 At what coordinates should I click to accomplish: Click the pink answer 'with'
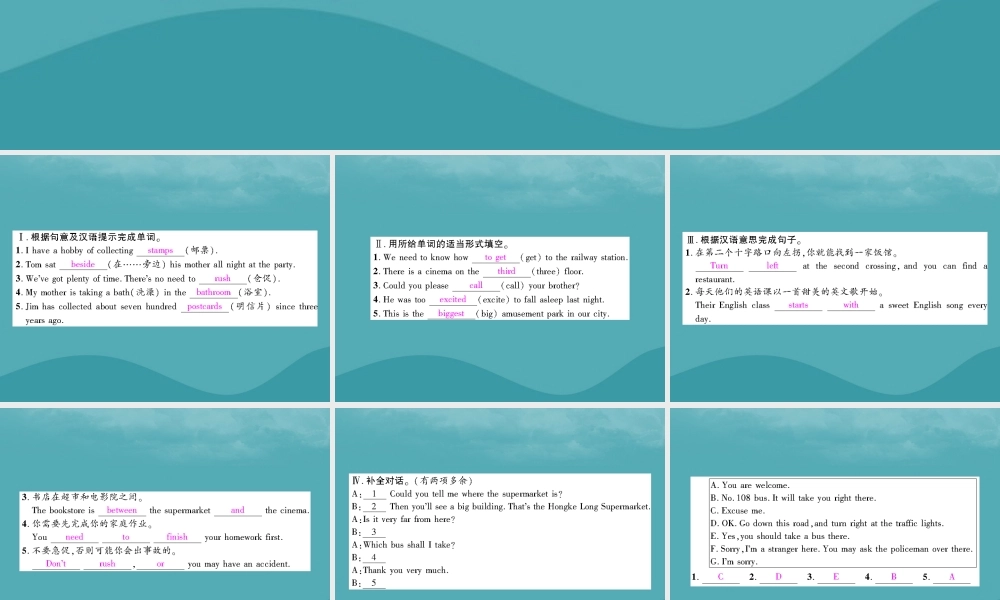pos(851,305)
